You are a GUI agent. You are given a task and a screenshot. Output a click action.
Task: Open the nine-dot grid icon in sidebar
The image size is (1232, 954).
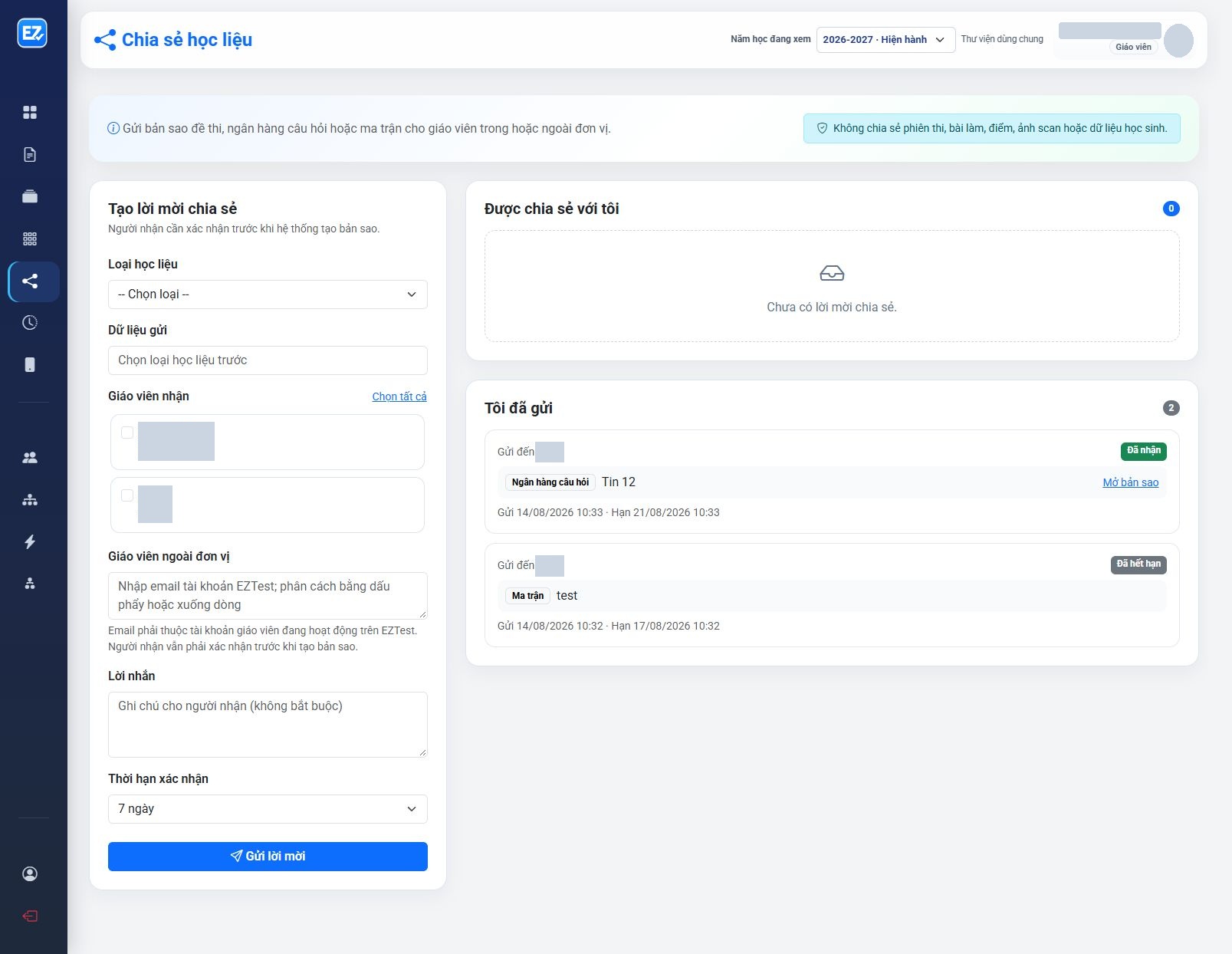30,238
